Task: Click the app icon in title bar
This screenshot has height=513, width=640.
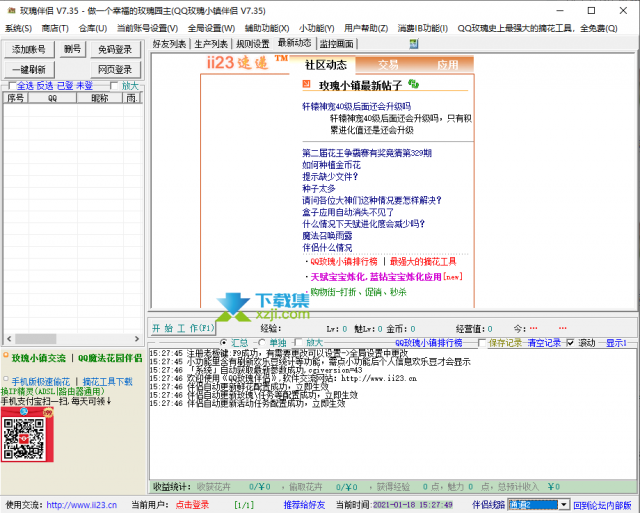Action: point(9,9)
